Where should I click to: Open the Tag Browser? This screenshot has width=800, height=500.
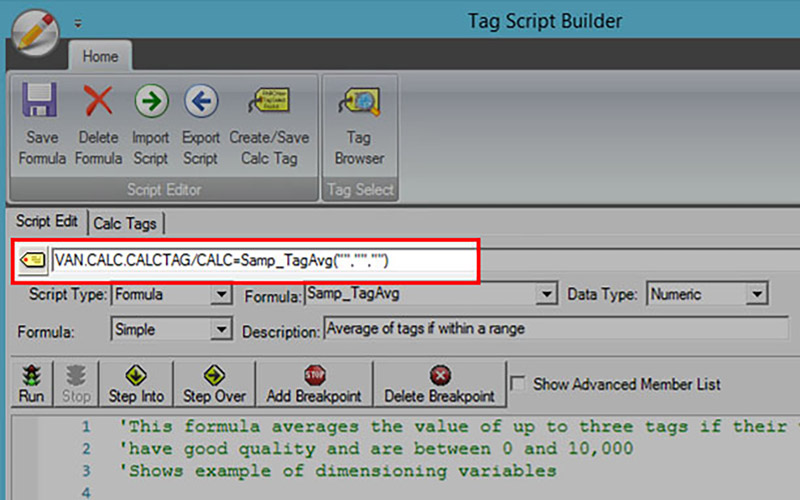360,124
